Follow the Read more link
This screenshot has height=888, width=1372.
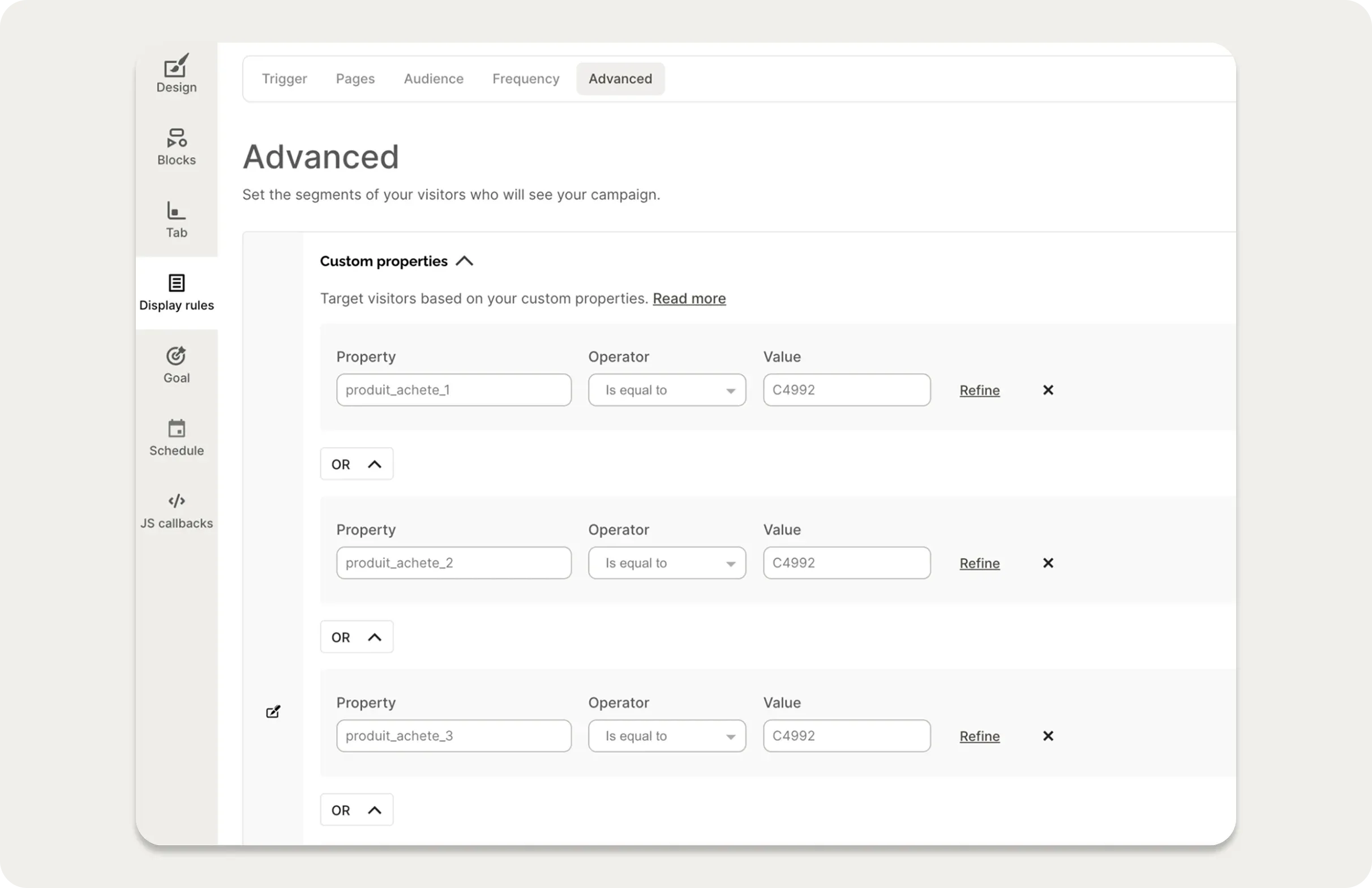pos(689,298)
